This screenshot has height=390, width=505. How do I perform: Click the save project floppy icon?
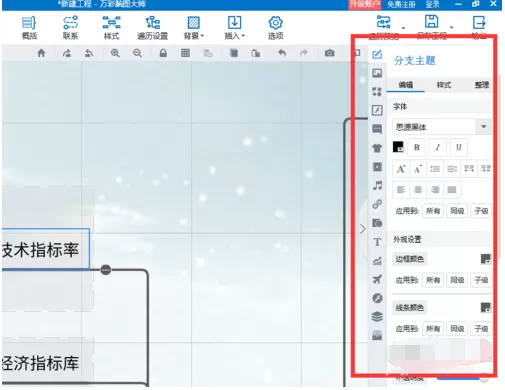tap(431, 22)
